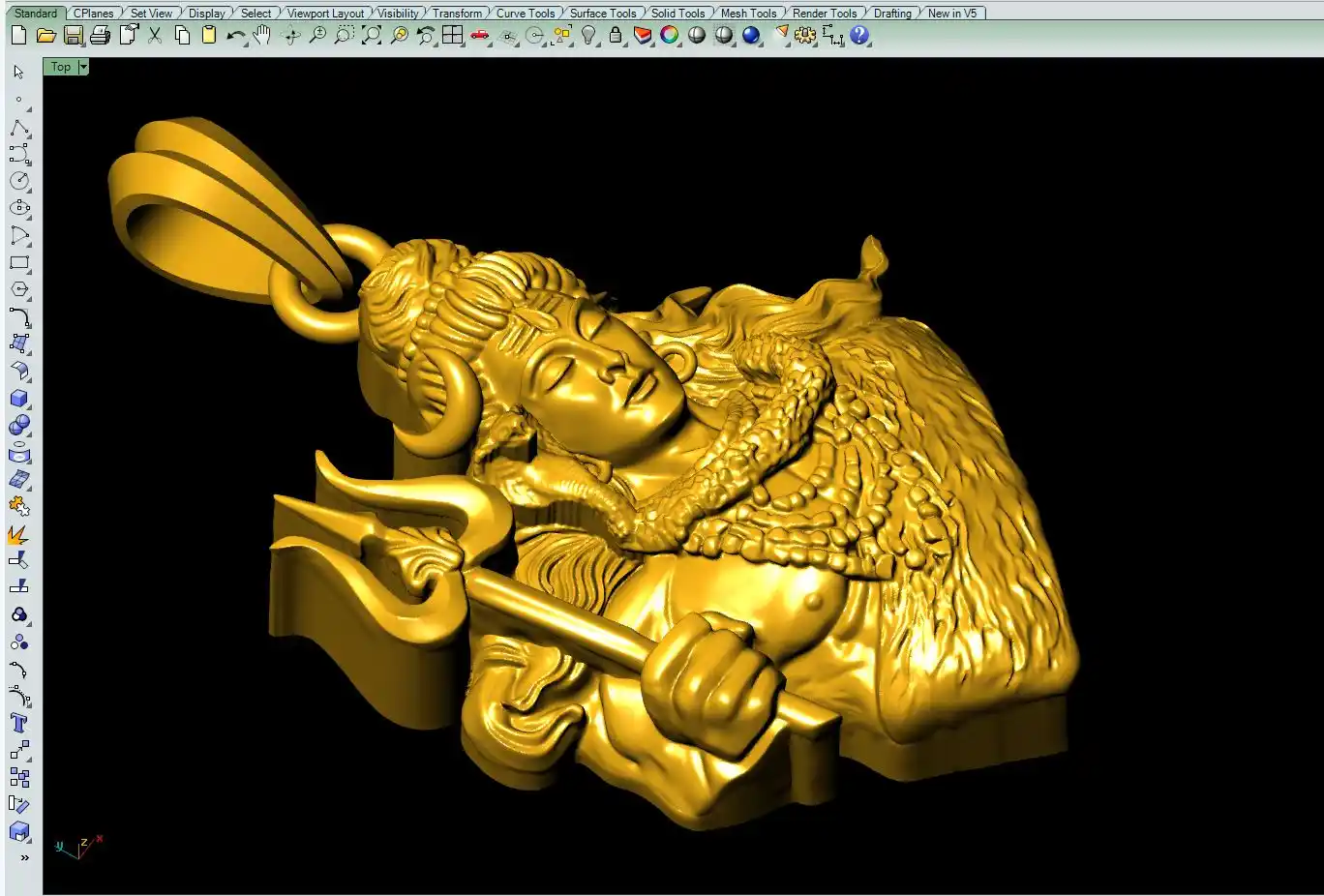Toggle the light bulb hide/show icon

[x=588, y=36]
